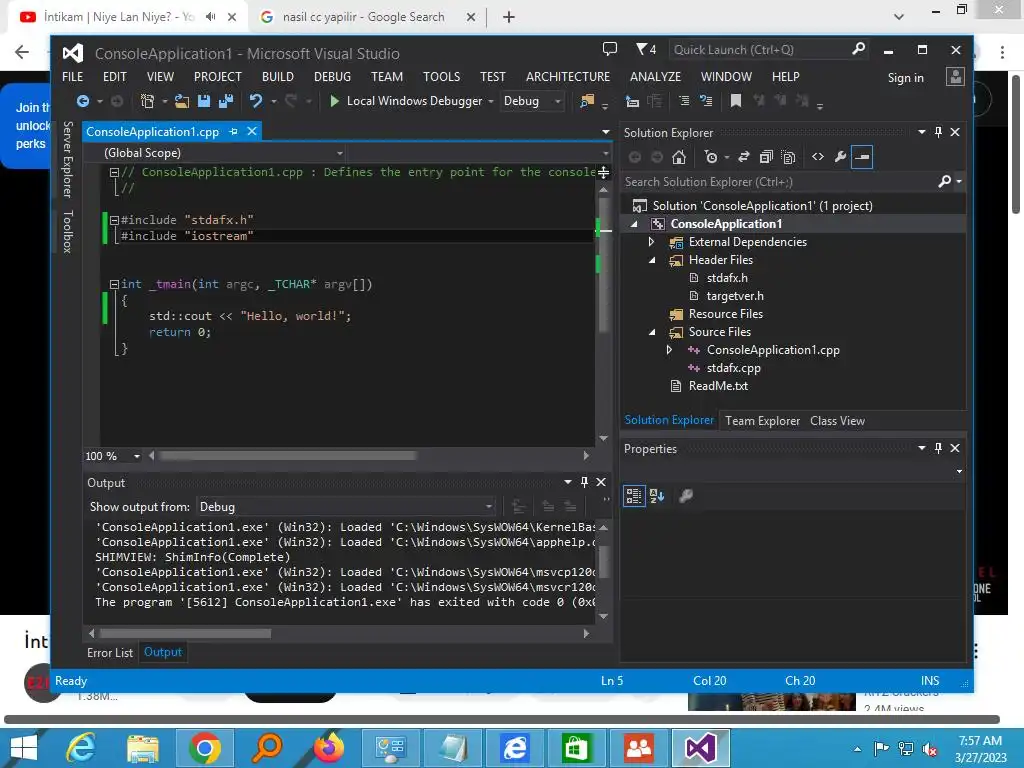The height and width of the screenshot is (768, 1024).
Task: Expand the External Dependencies tree node
Action: [651, 242]
